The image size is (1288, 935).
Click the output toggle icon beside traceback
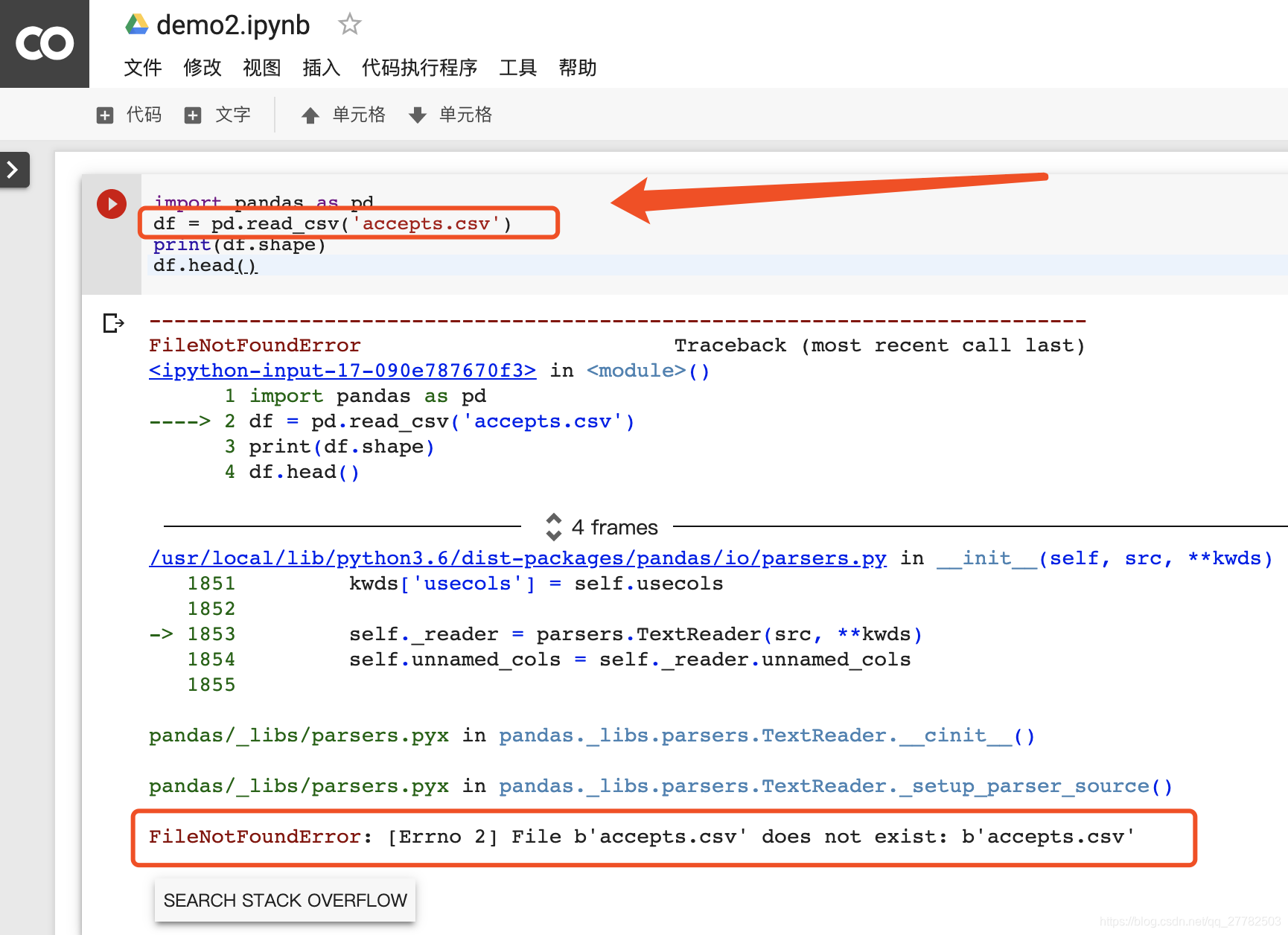click(113, 323)
